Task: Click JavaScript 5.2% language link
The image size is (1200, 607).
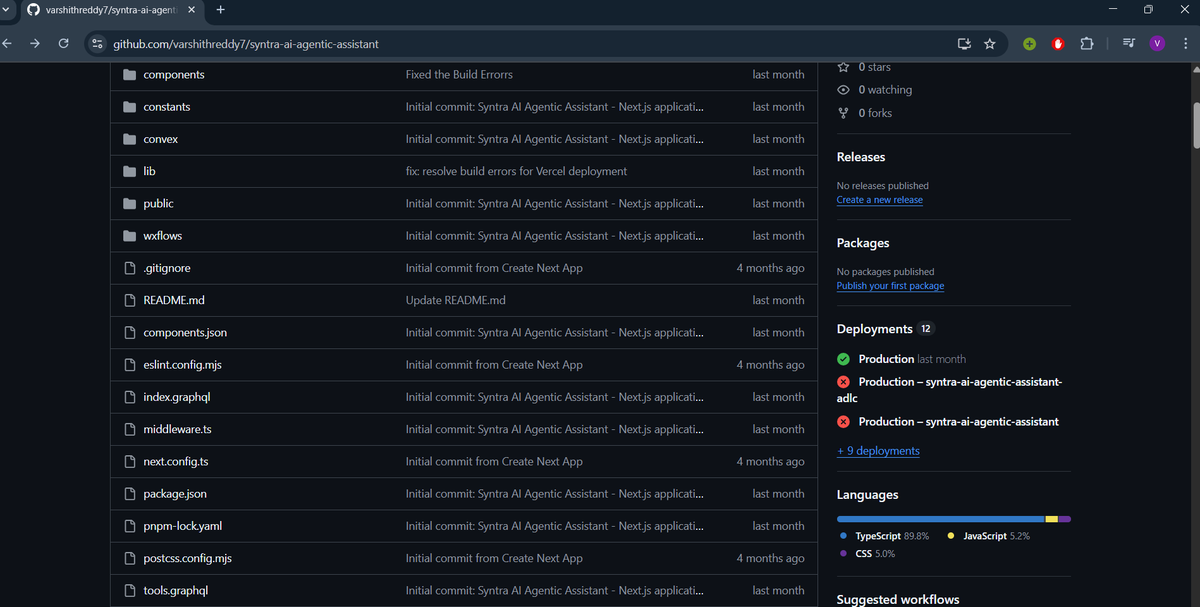Action: (x=988, y=536)
